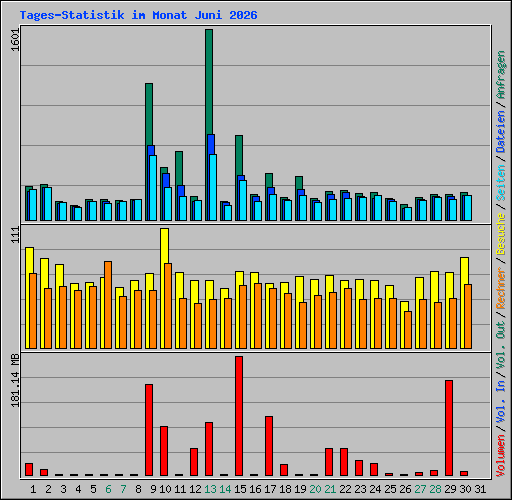Click the red Volumen legend label

[x=501, y=455]
